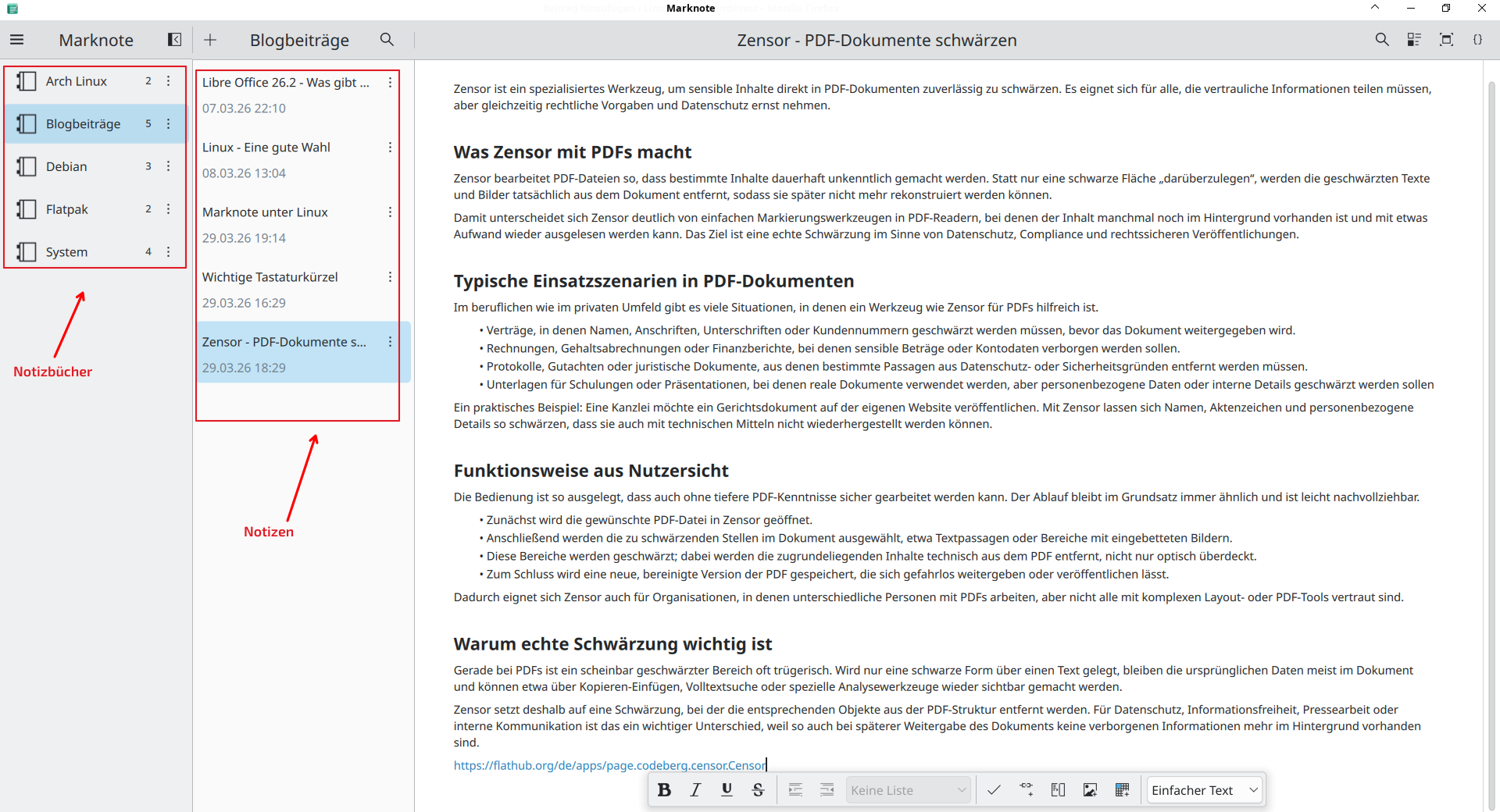The height and width of the screenshot is (812, 1500).
Task: Toggle bold formatting
Action: 664,790
